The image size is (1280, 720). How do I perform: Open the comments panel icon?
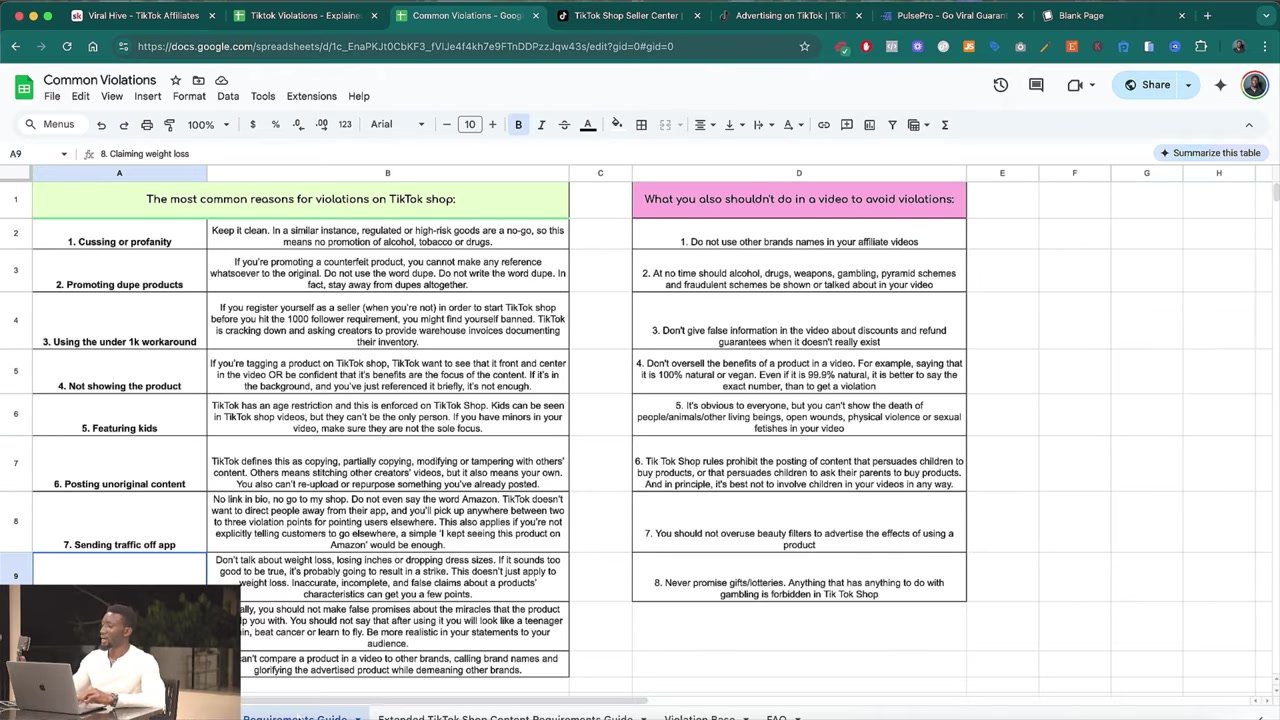click(1036, 85)
